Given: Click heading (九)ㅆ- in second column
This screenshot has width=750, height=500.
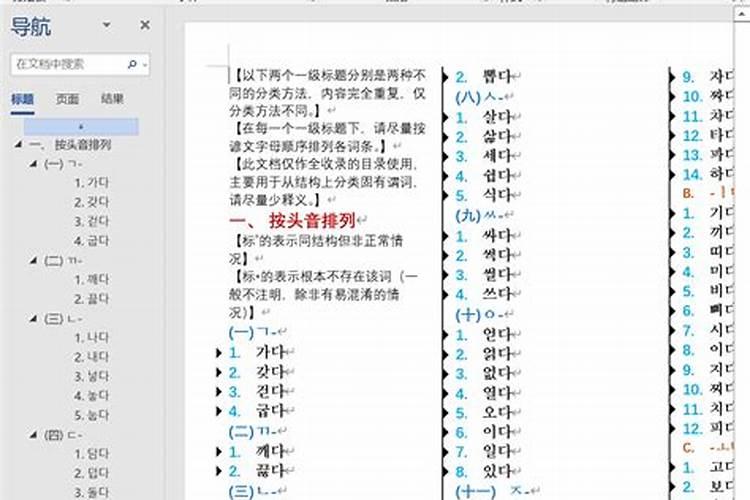Looking at the screenshot, I should 479,215.
